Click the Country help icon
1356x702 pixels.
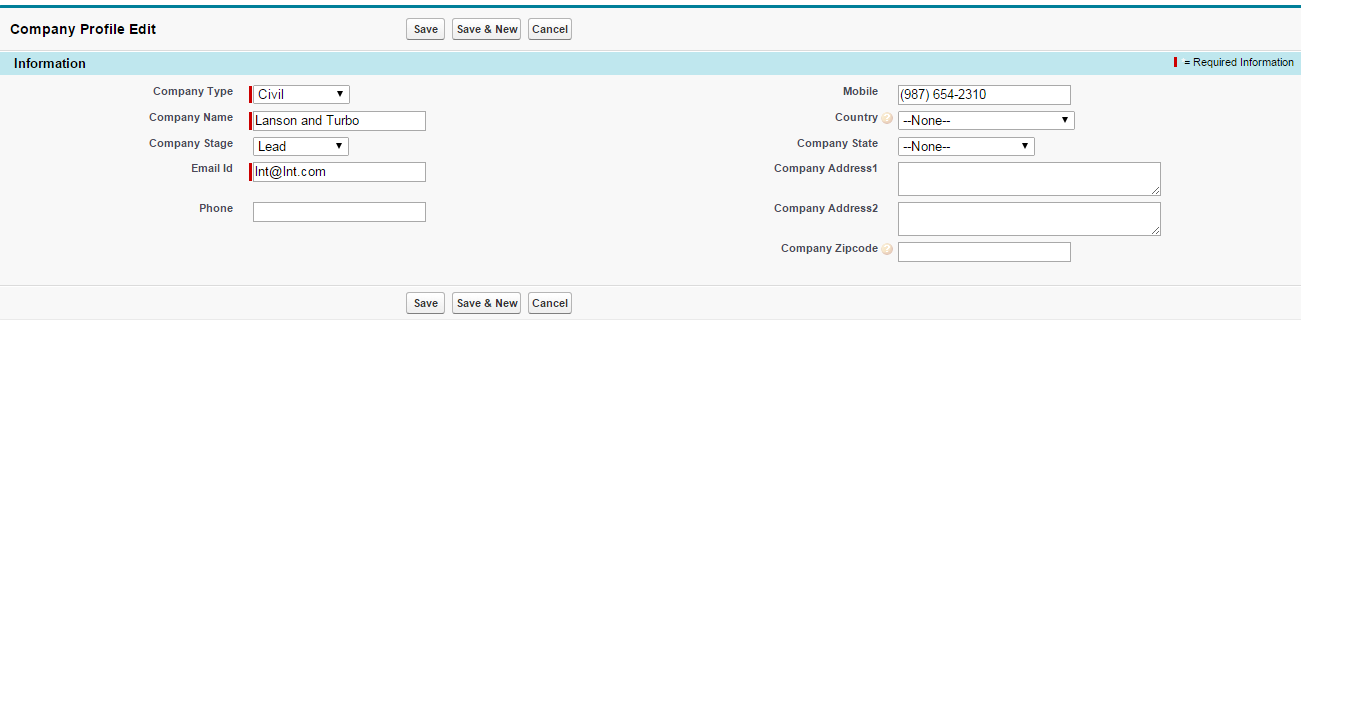[x=887, y=118]
